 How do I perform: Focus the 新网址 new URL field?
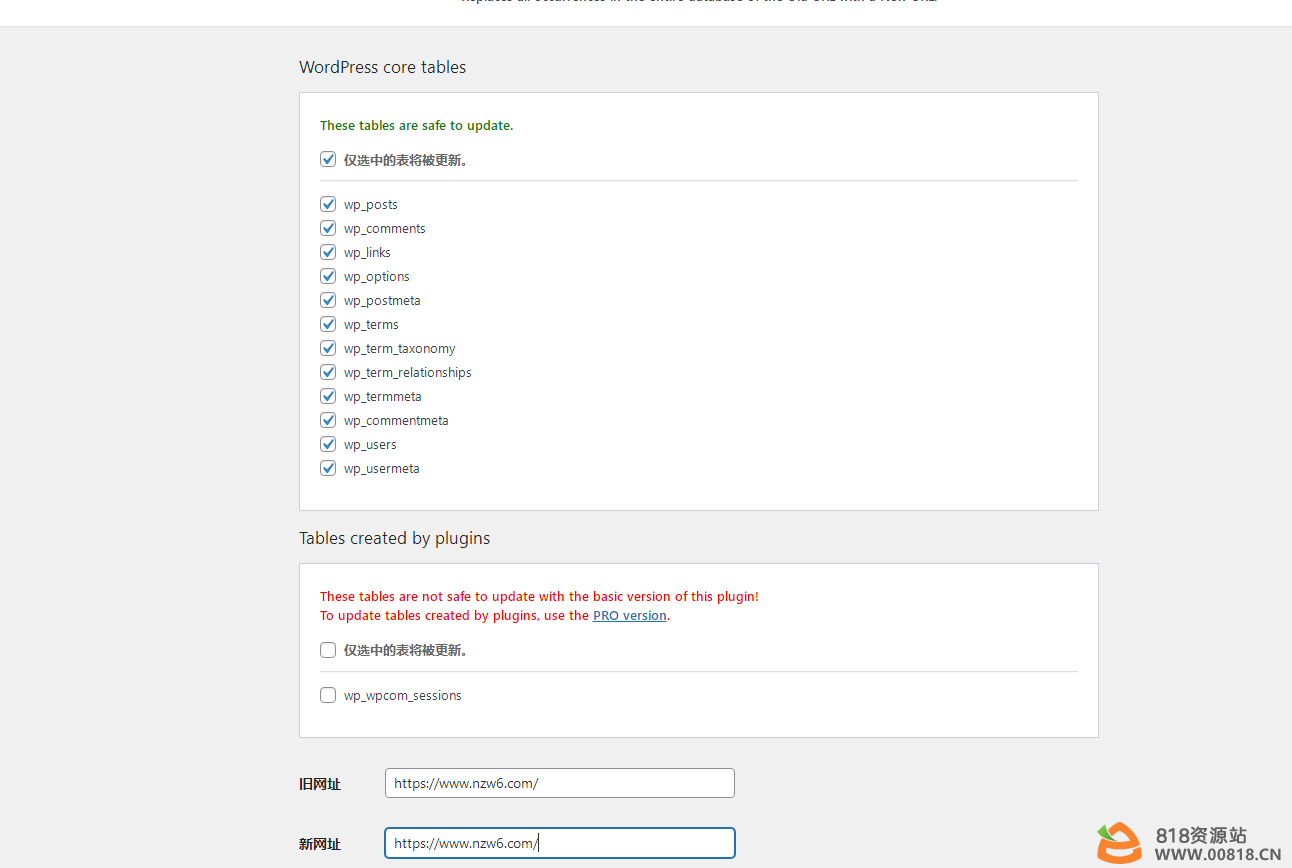(560, 843)
